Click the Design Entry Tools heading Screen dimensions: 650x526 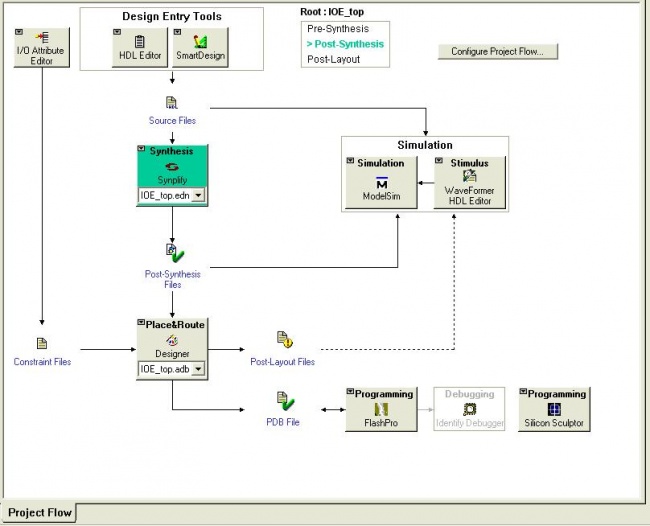(x=172, y=17)
